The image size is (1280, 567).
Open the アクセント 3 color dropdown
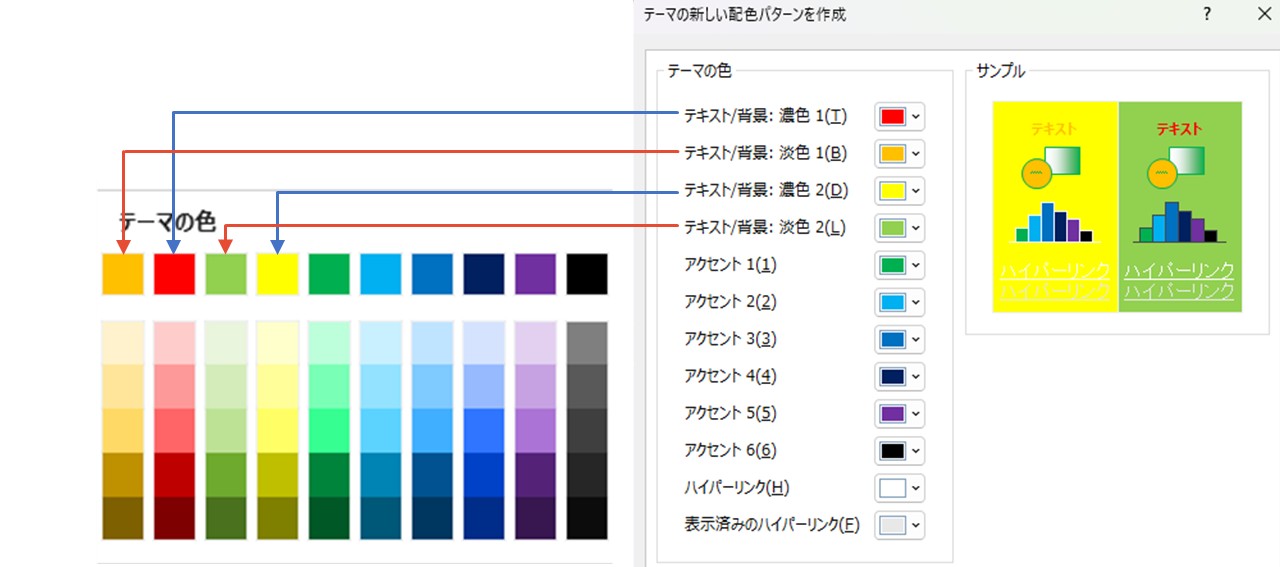(899, 339)
